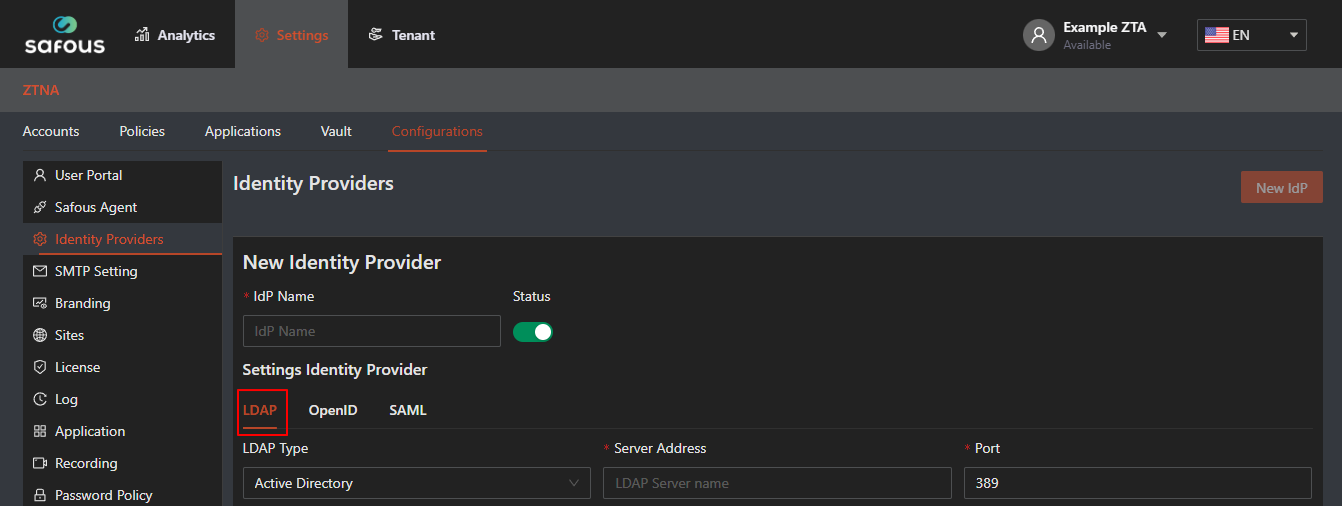Viewport: 1342px width, 506px height.
Task: Click the New IdP button
Action: pos(1282,187)
